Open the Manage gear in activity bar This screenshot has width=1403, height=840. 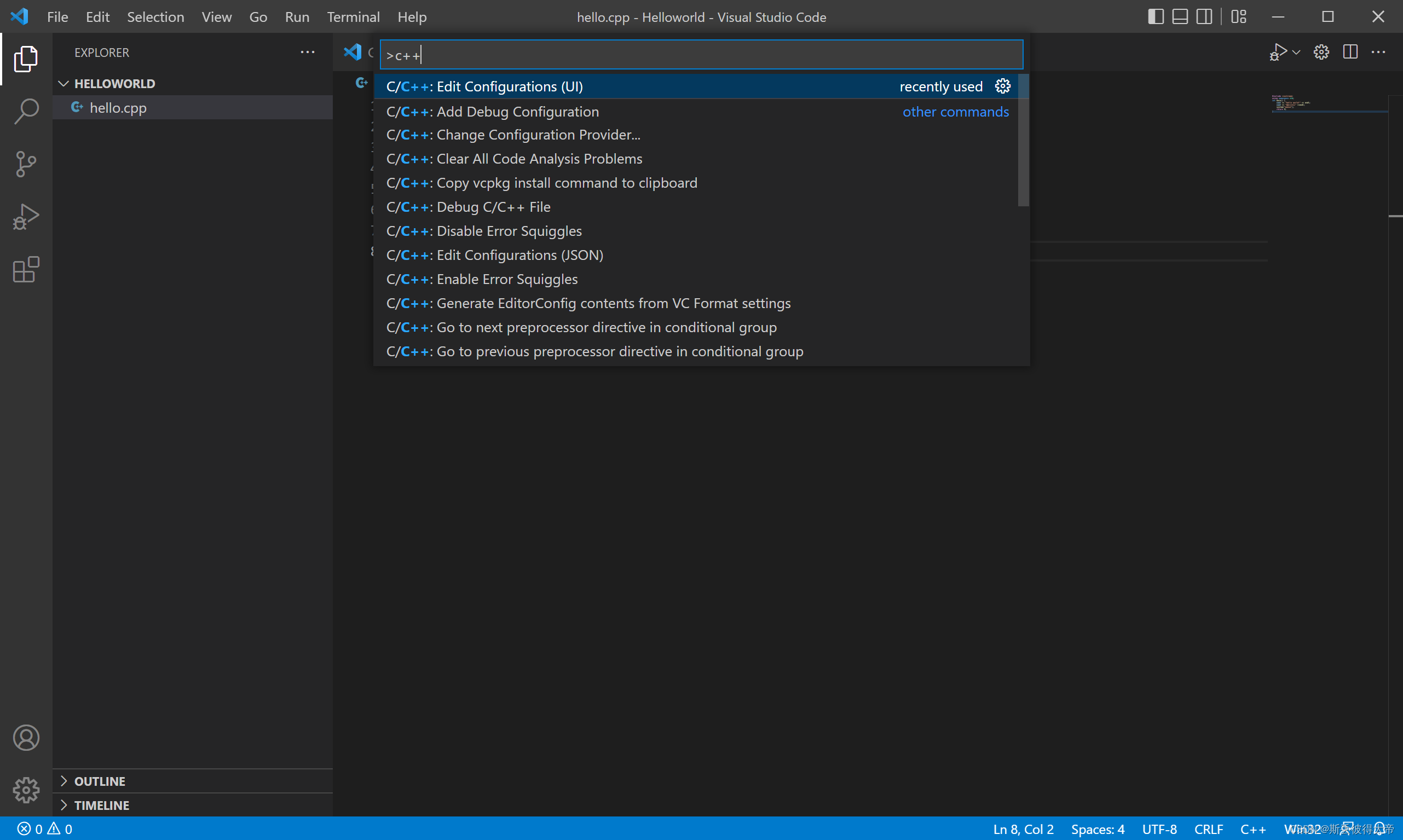tap(26, 790)
